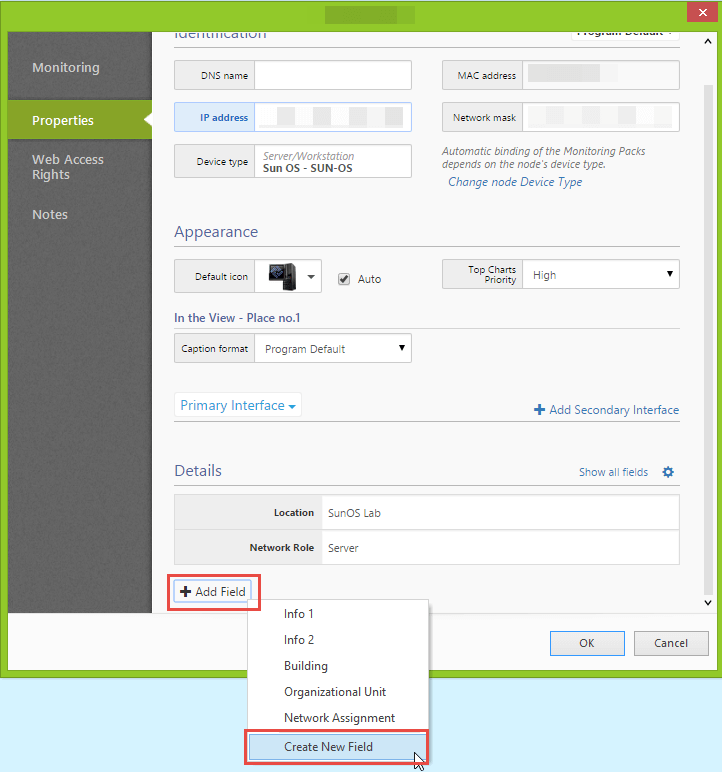722x772 pixels.
Task: Open the Caption format dropdown
Action: coord(332,349)
